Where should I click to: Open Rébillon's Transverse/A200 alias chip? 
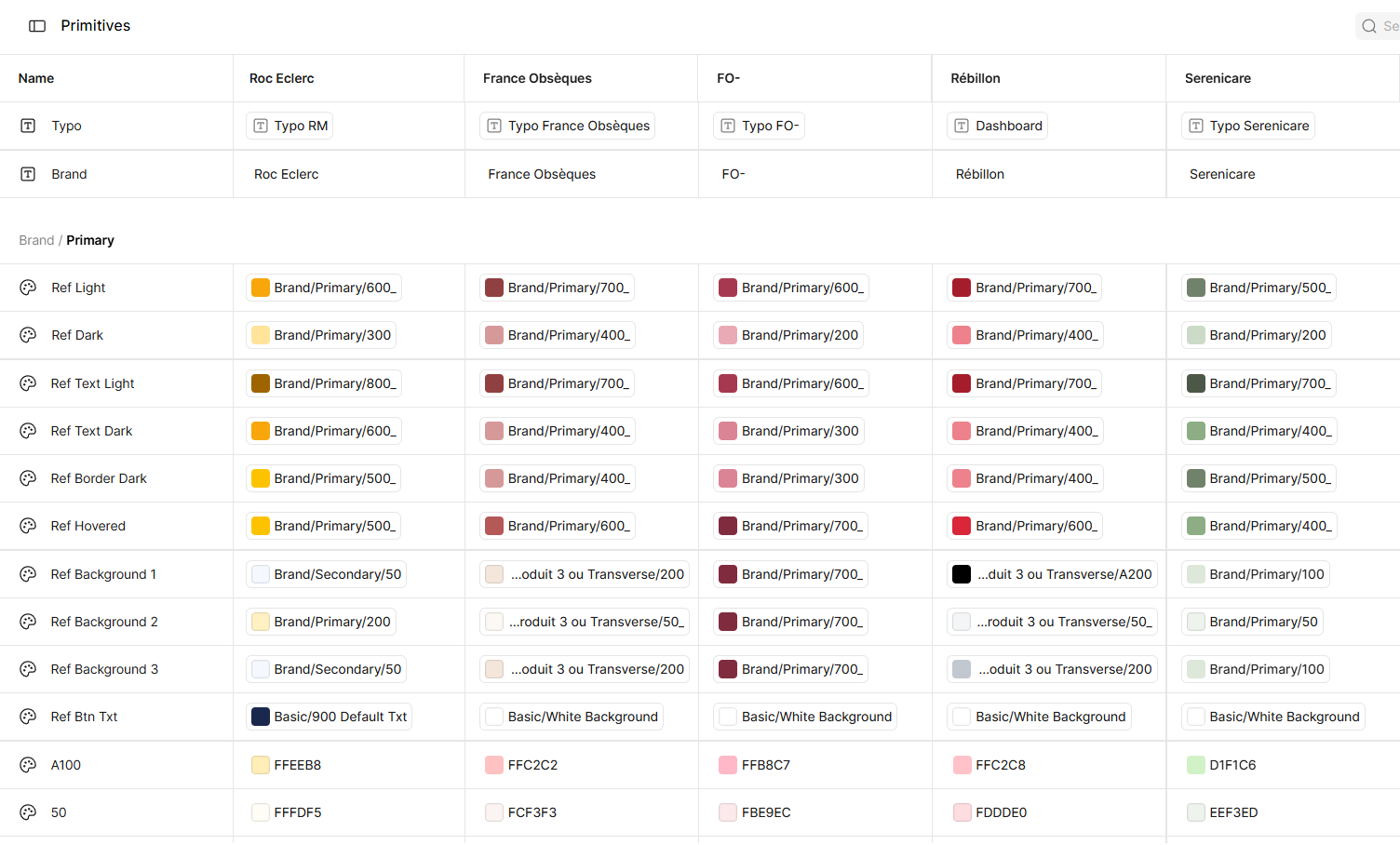click(1053, 574)
